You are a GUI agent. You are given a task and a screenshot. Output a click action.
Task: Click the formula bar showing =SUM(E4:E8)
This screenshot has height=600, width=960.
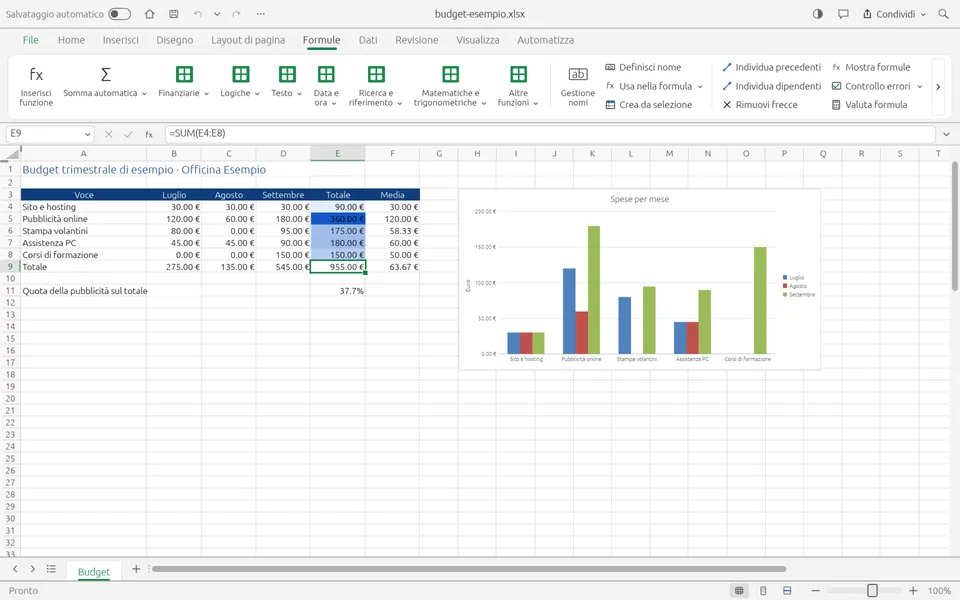point(550,133)
